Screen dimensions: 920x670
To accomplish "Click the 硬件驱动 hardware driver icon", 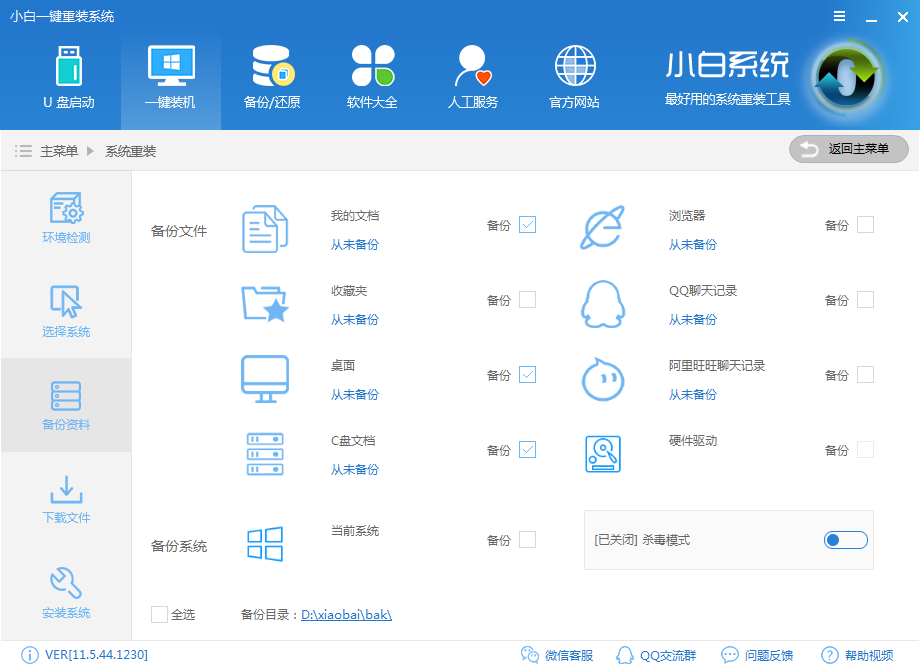I will [602, 453].
